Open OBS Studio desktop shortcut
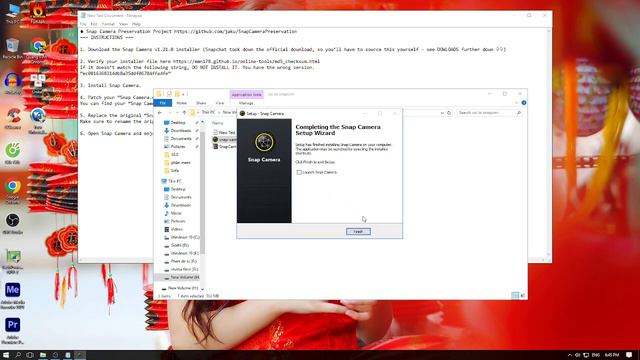The image size is (640, 360). pos(13,224)
